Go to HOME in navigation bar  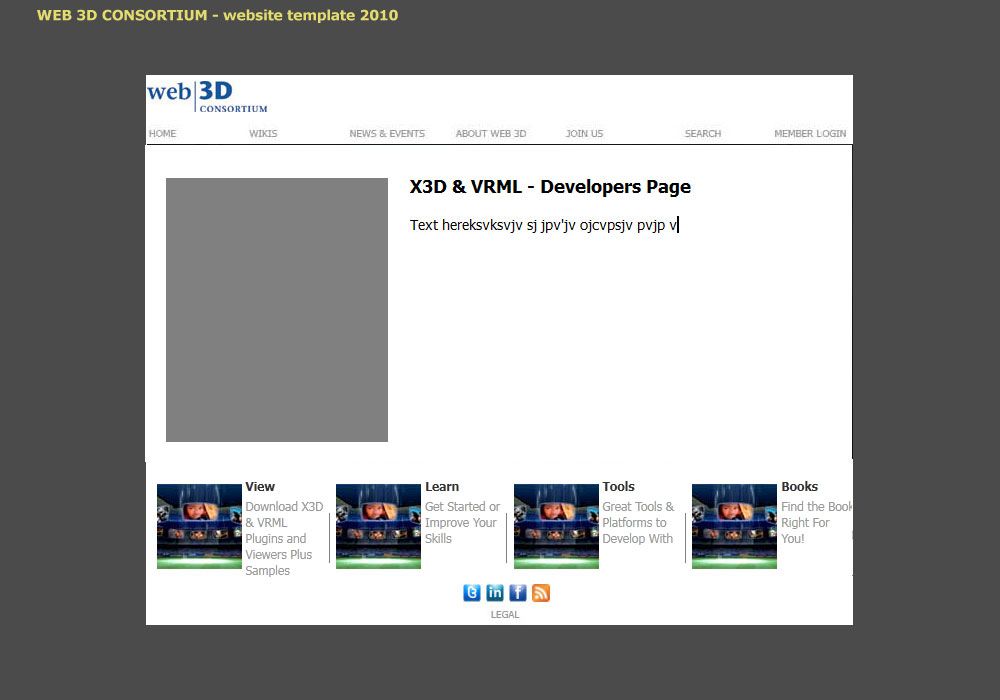coord(163,133)
